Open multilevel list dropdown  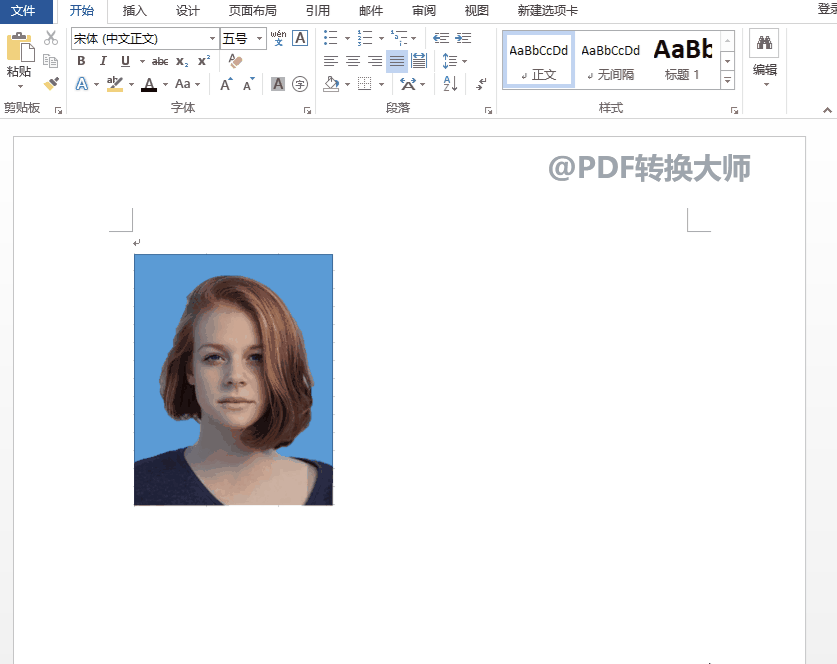[414, 38]
